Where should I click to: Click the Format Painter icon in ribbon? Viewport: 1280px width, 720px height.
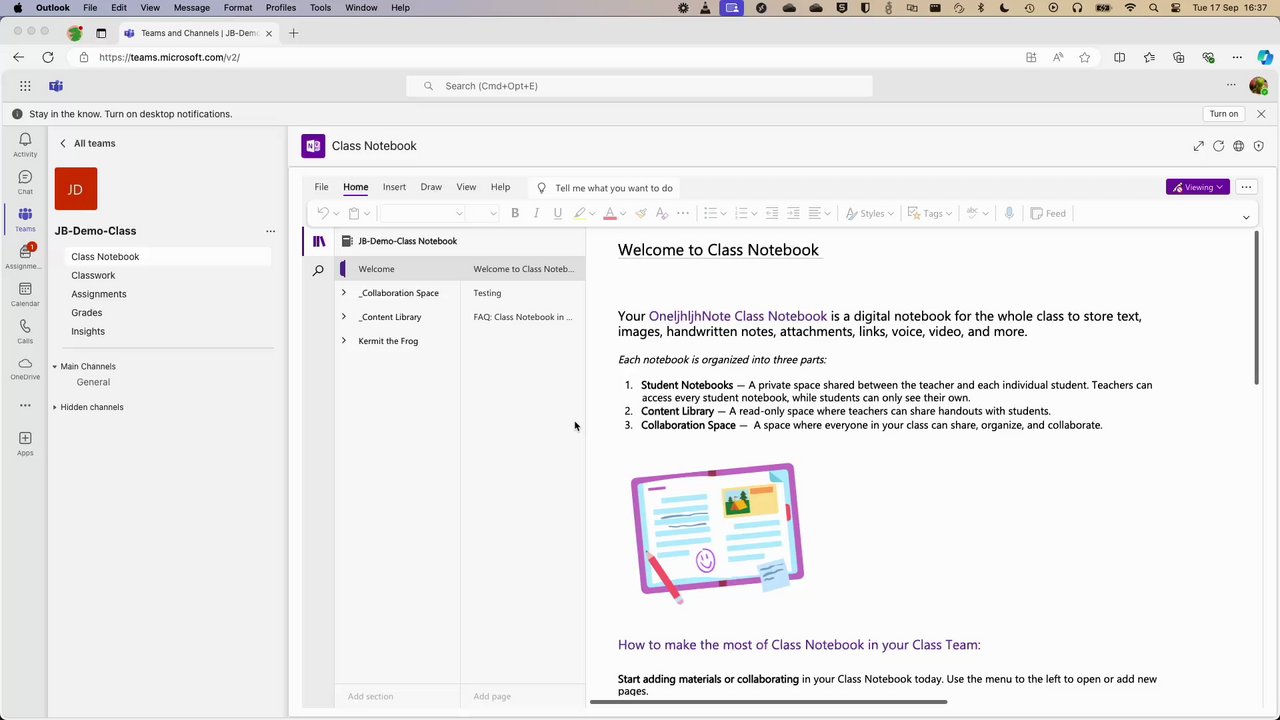(641, 213)
